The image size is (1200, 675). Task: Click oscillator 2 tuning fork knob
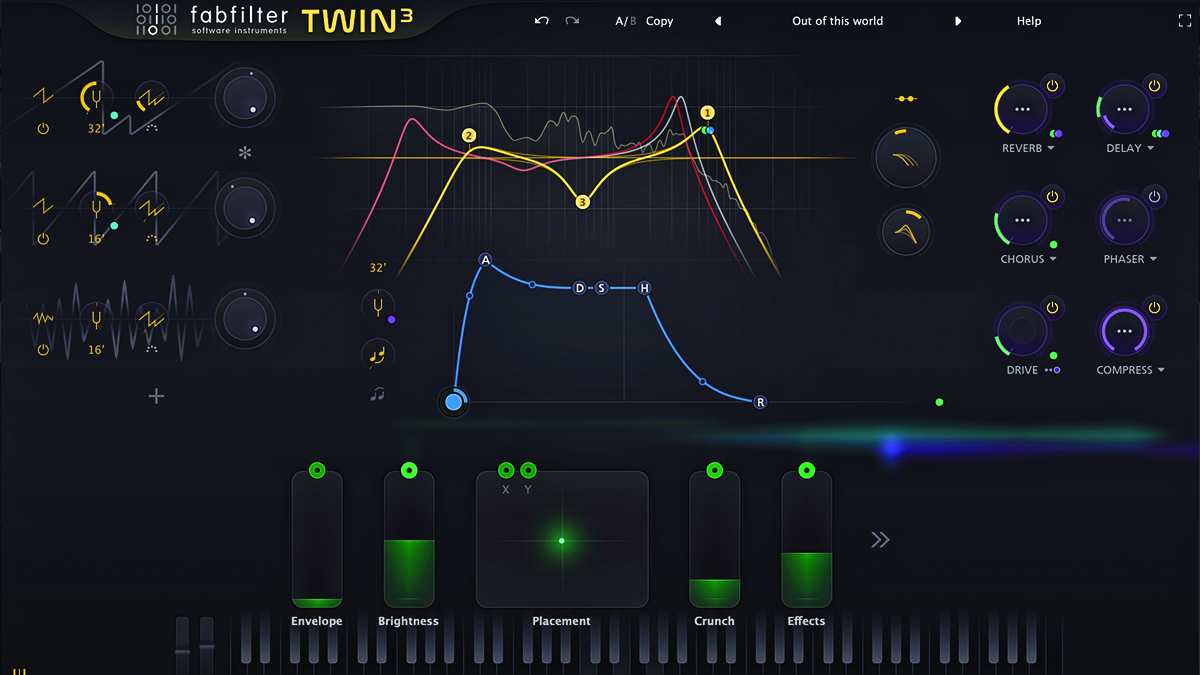coord(96,208)
